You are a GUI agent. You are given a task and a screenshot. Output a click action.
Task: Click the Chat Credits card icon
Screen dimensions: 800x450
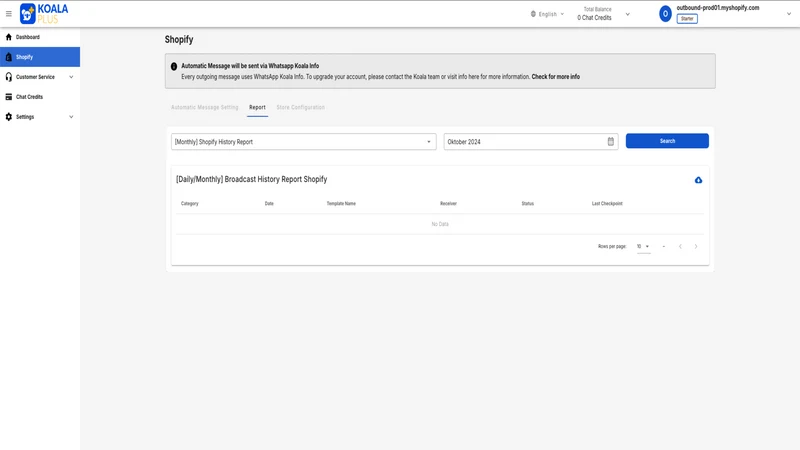9,97
